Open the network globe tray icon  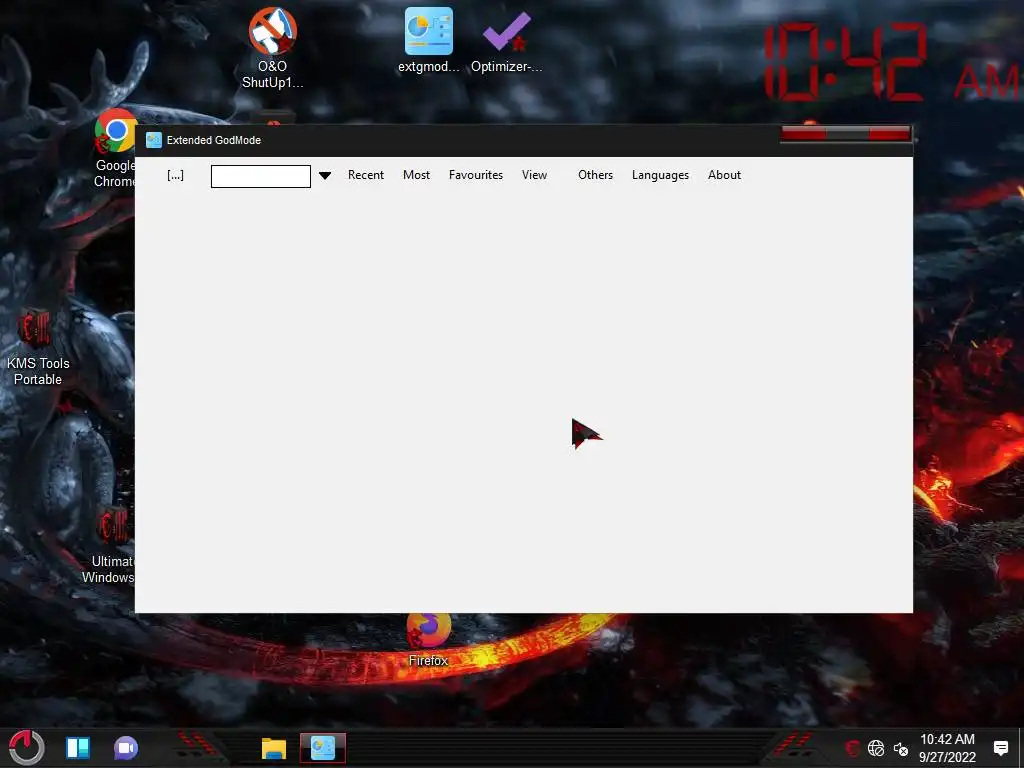(876, 748)
